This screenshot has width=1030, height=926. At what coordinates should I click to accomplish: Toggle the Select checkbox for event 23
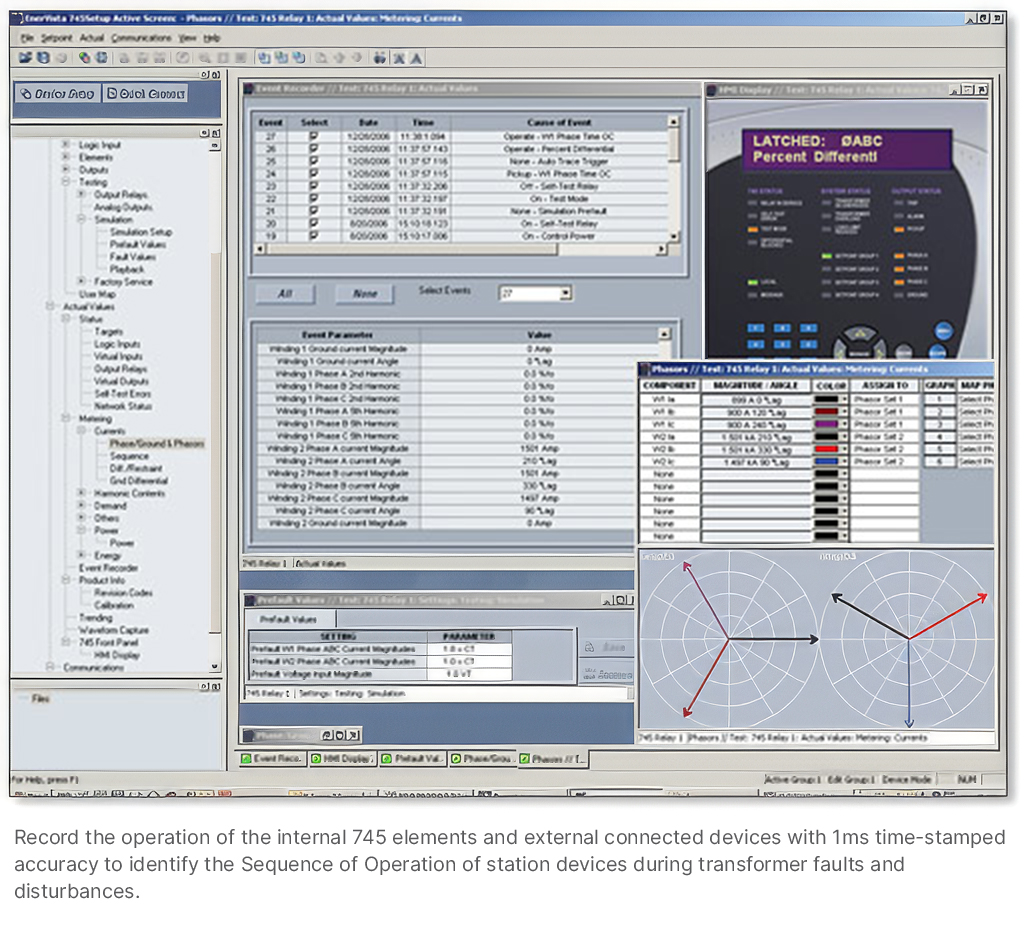[314, 186]
